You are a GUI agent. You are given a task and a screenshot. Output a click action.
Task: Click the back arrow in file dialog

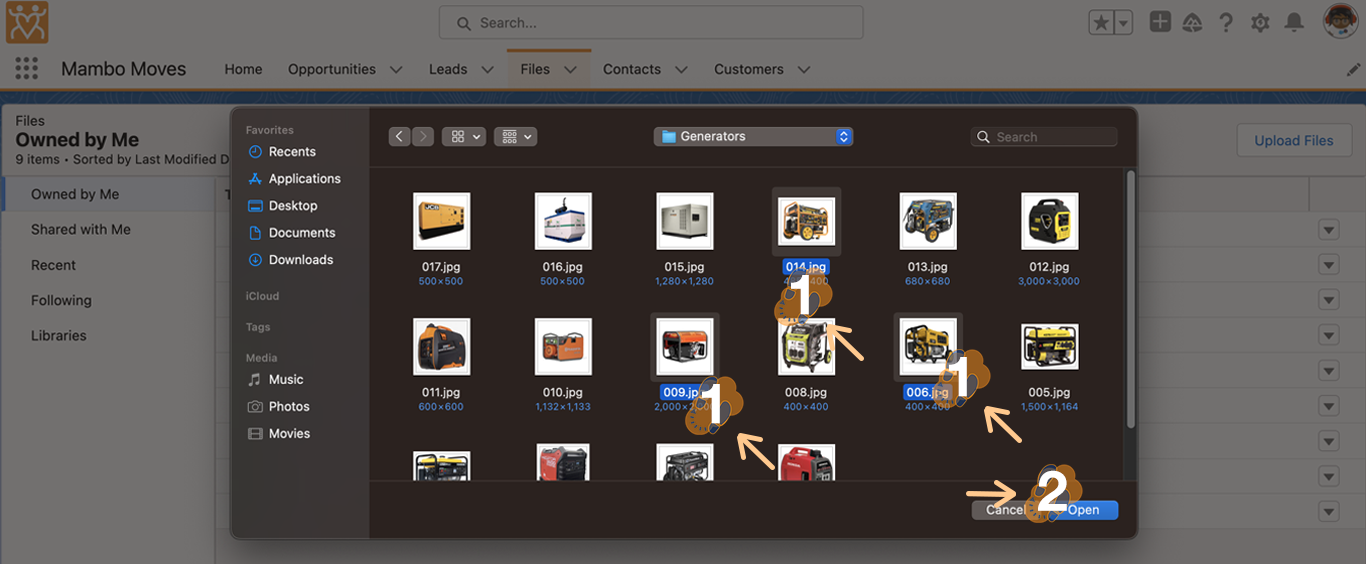point(399,136)
